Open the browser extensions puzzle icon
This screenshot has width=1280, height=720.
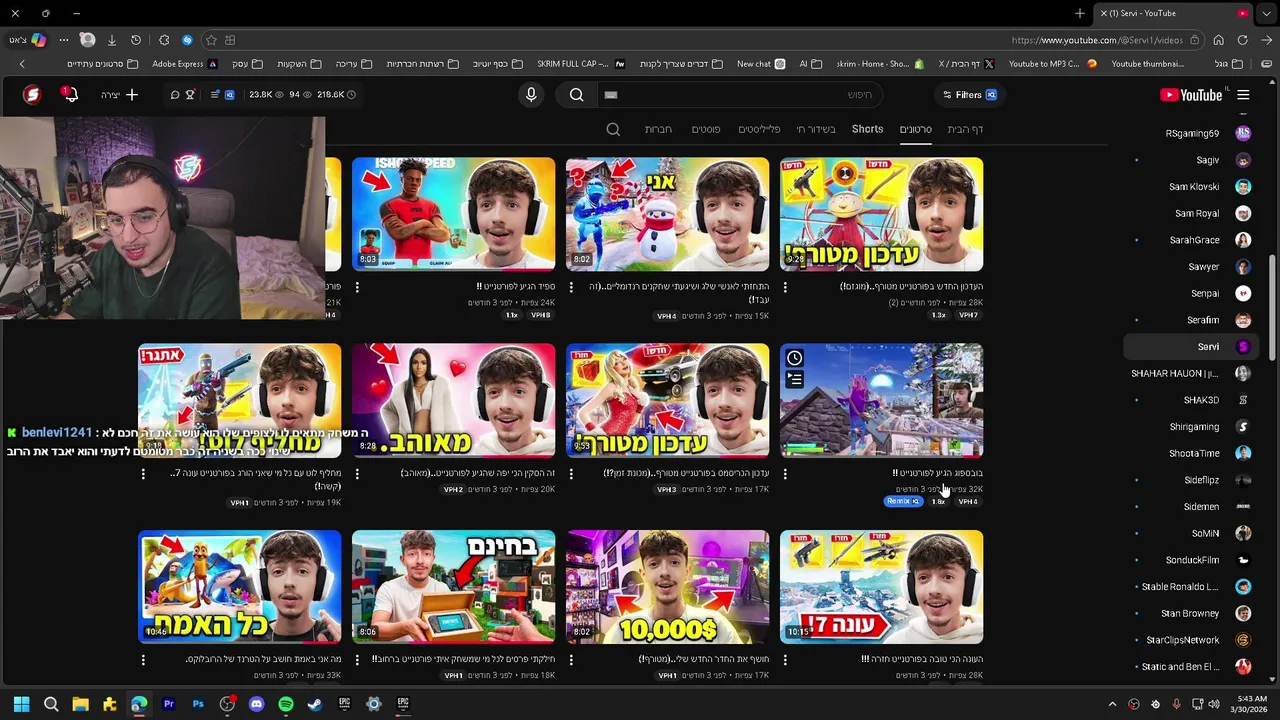[x=164, y=40]
